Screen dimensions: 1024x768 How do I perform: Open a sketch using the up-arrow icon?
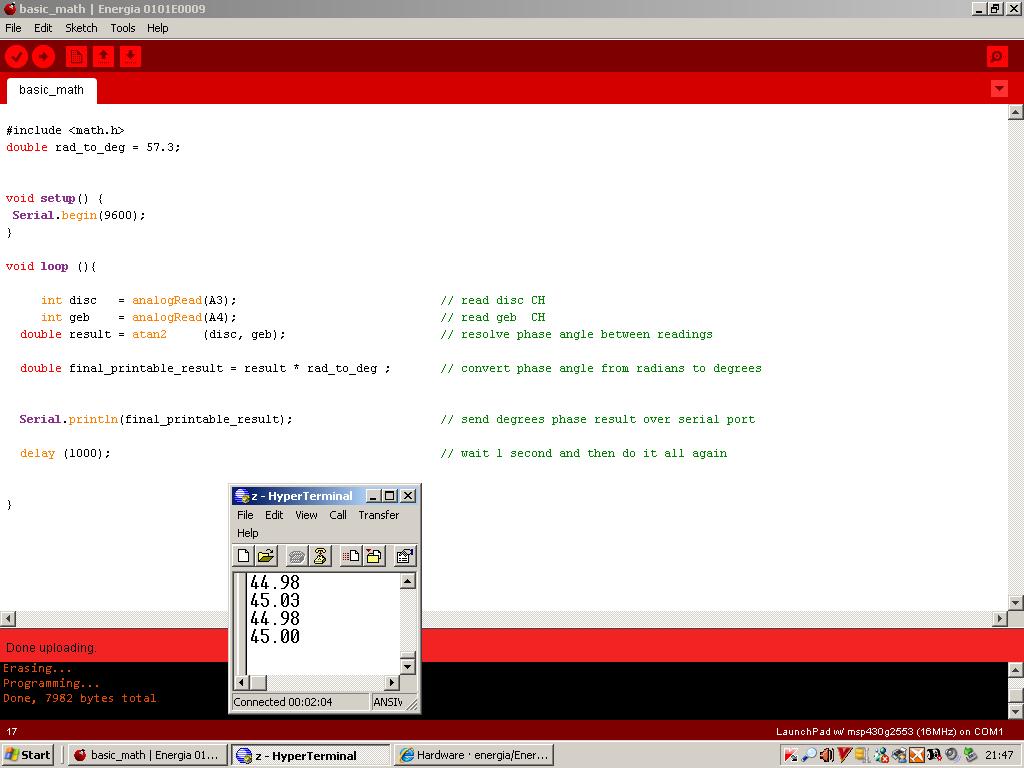(103, 57)
